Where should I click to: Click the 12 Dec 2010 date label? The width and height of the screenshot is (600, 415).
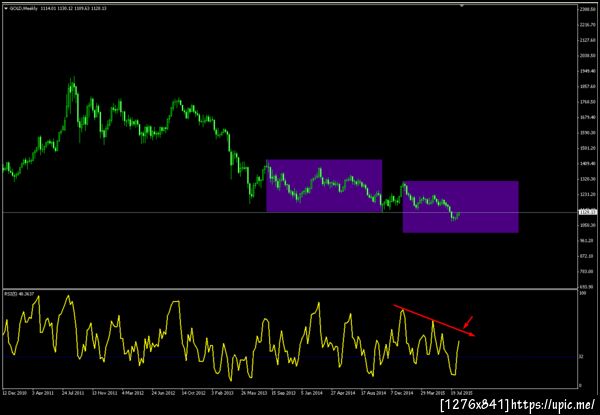pyautogui.click(x=15, y=393)
